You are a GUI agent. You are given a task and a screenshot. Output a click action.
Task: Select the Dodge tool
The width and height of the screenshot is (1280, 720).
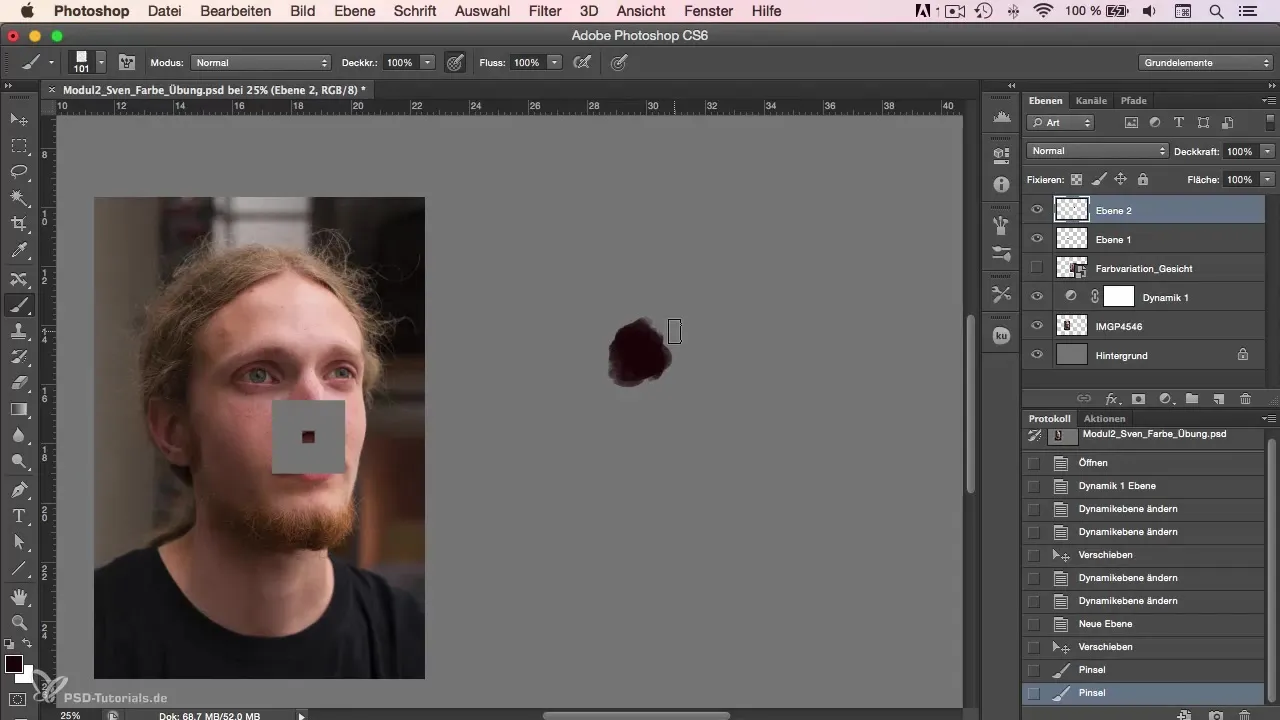19,462
